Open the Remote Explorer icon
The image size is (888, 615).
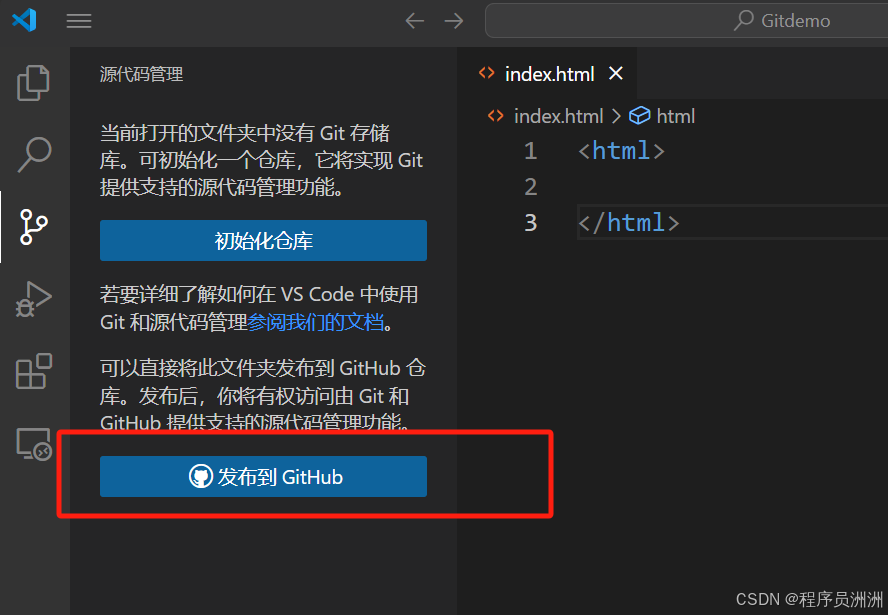(34, 444)
